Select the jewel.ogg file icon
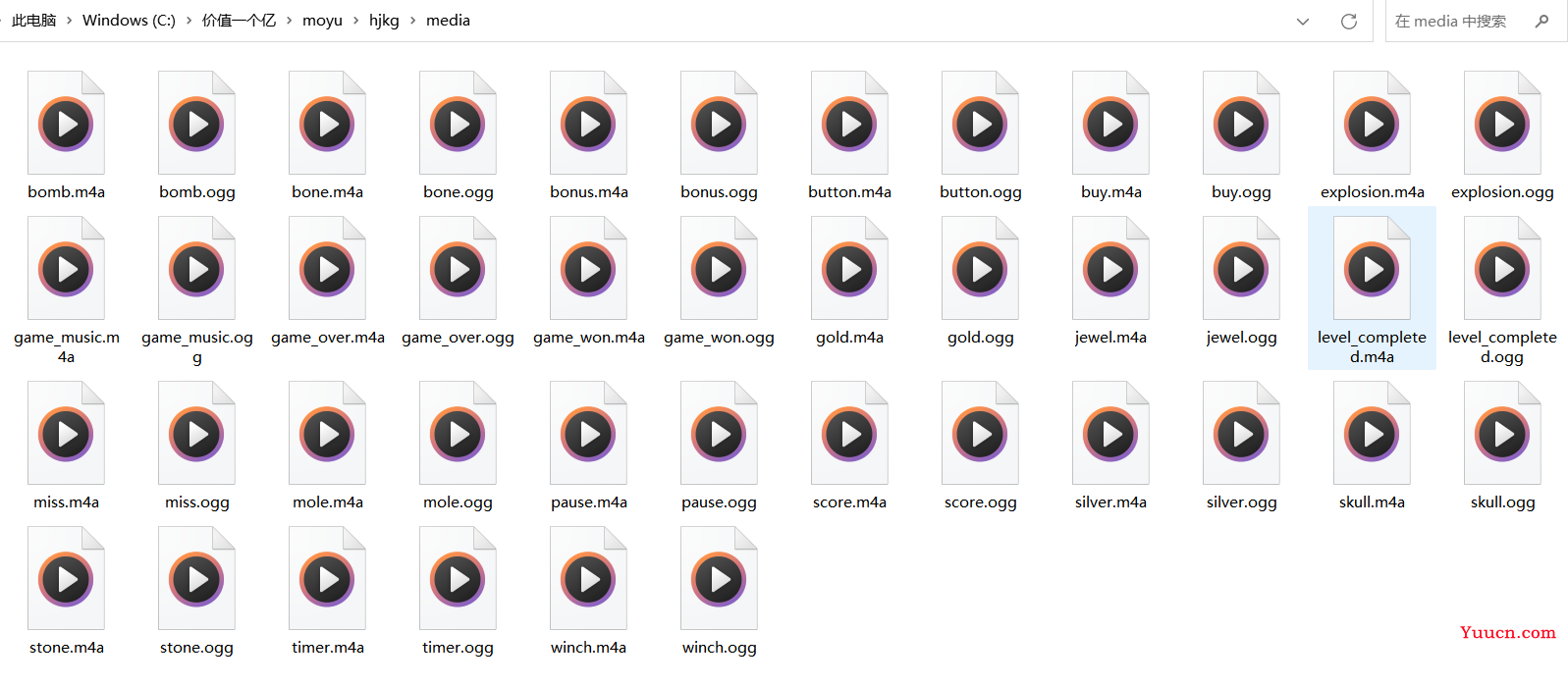Screen dimensions: 1568x686 (x=1241, y=268)
